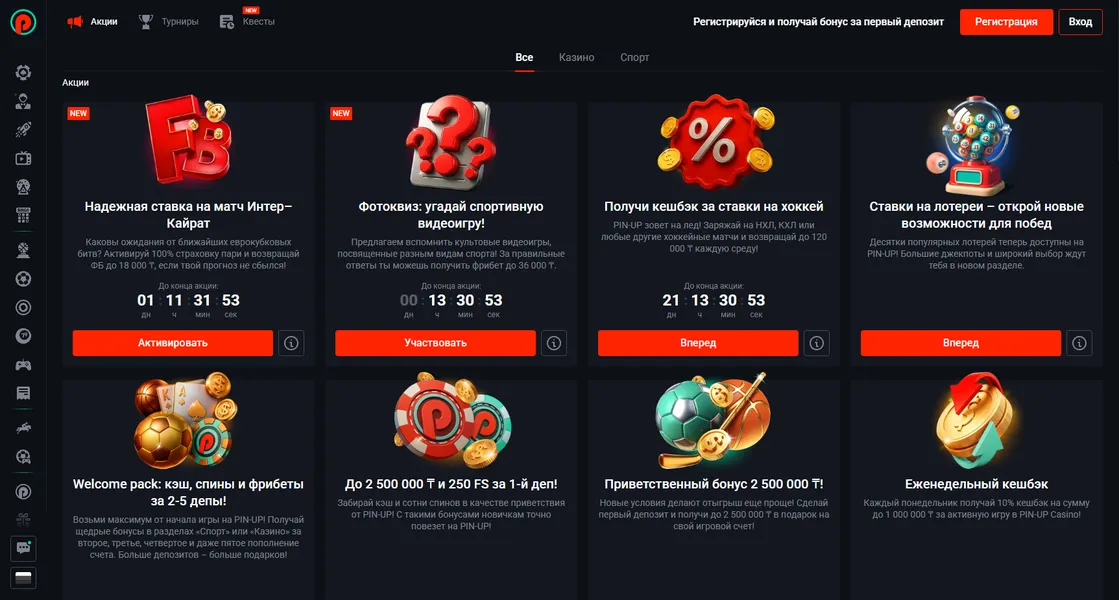This screenshot has width=1119, height=600.
Task: Show info for hockey cashback promo
Action: 816,343
